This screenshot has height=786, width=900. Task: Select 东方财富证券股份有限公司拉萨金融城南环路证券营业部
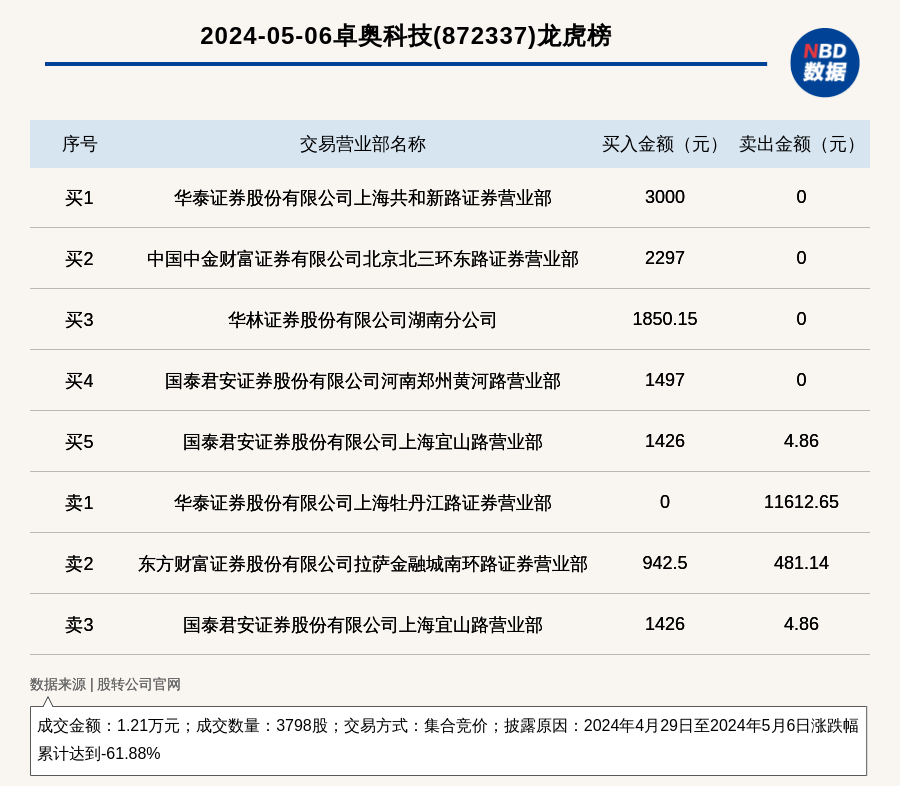363,563
